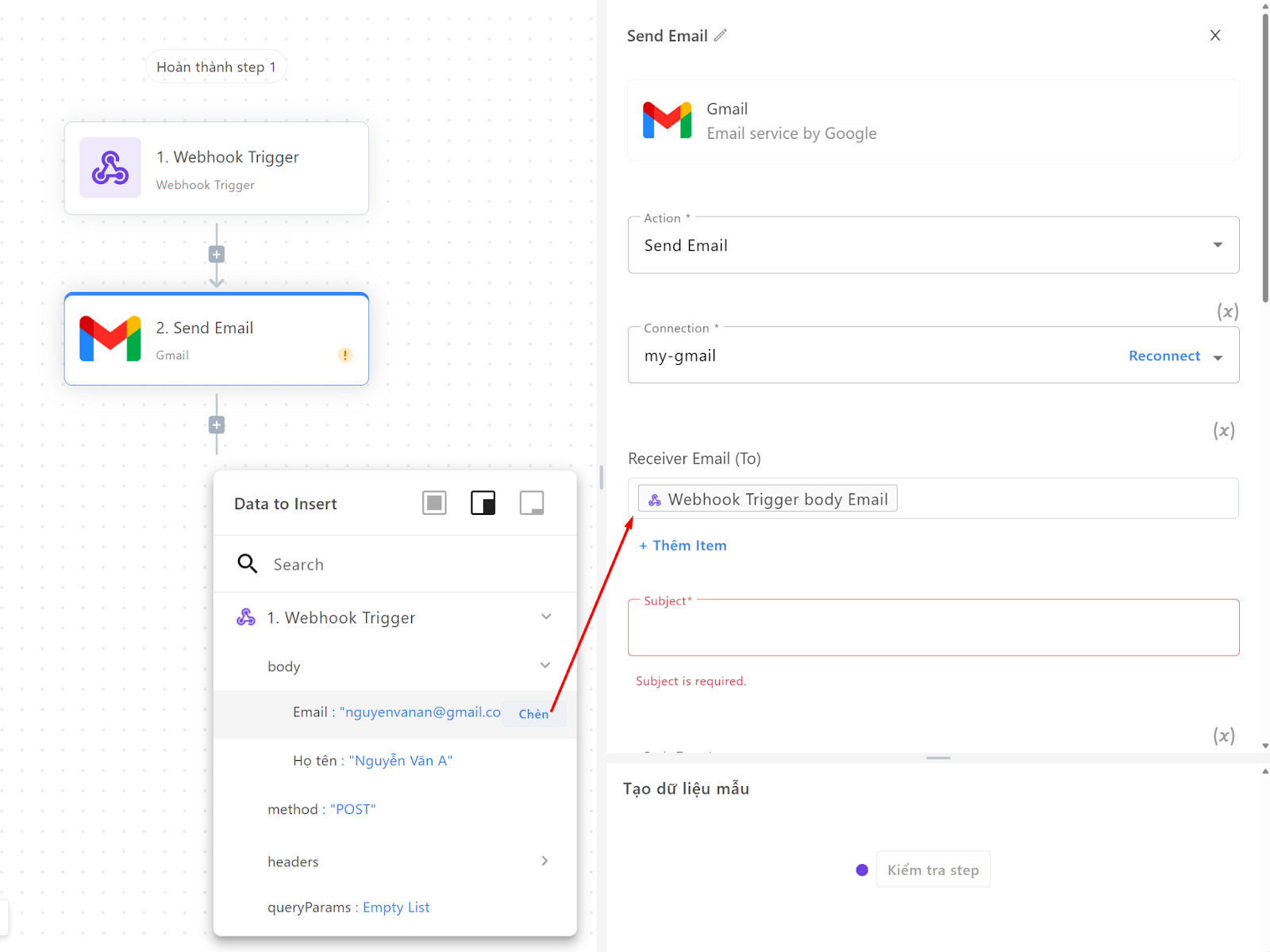Click the Gmail logo in the settings panel
The height and width of the screenshot is (952, 1270).
[667, 121]
